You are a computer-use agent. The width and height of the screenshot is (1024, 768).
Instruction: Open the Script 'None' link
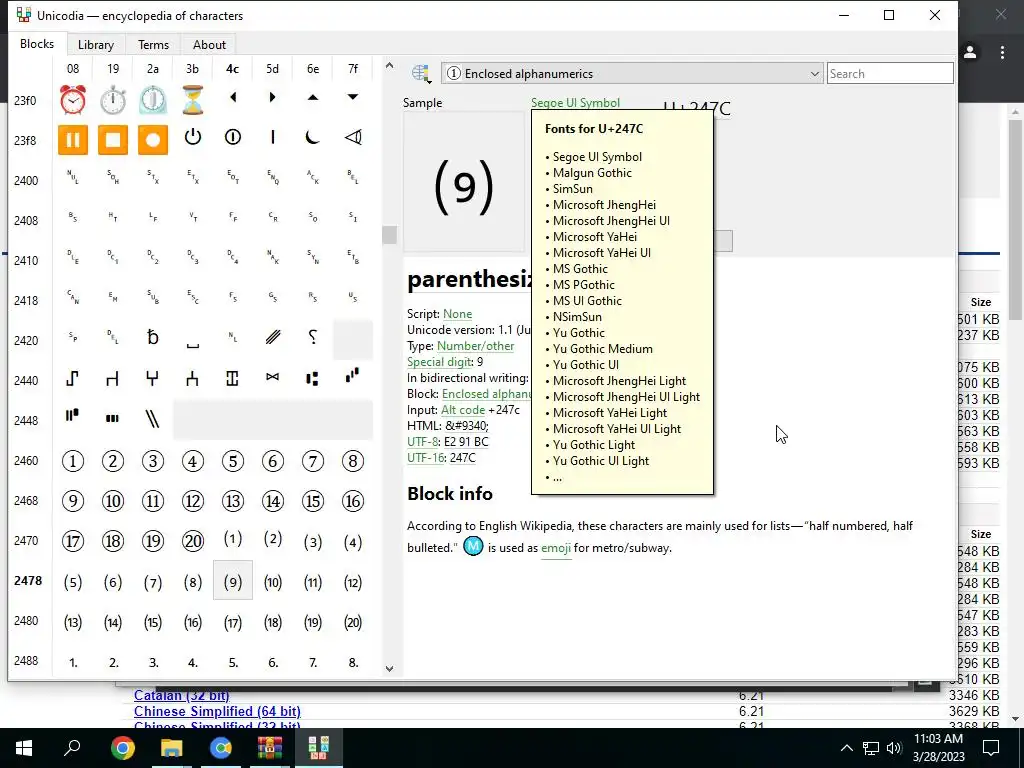(457, 314)
